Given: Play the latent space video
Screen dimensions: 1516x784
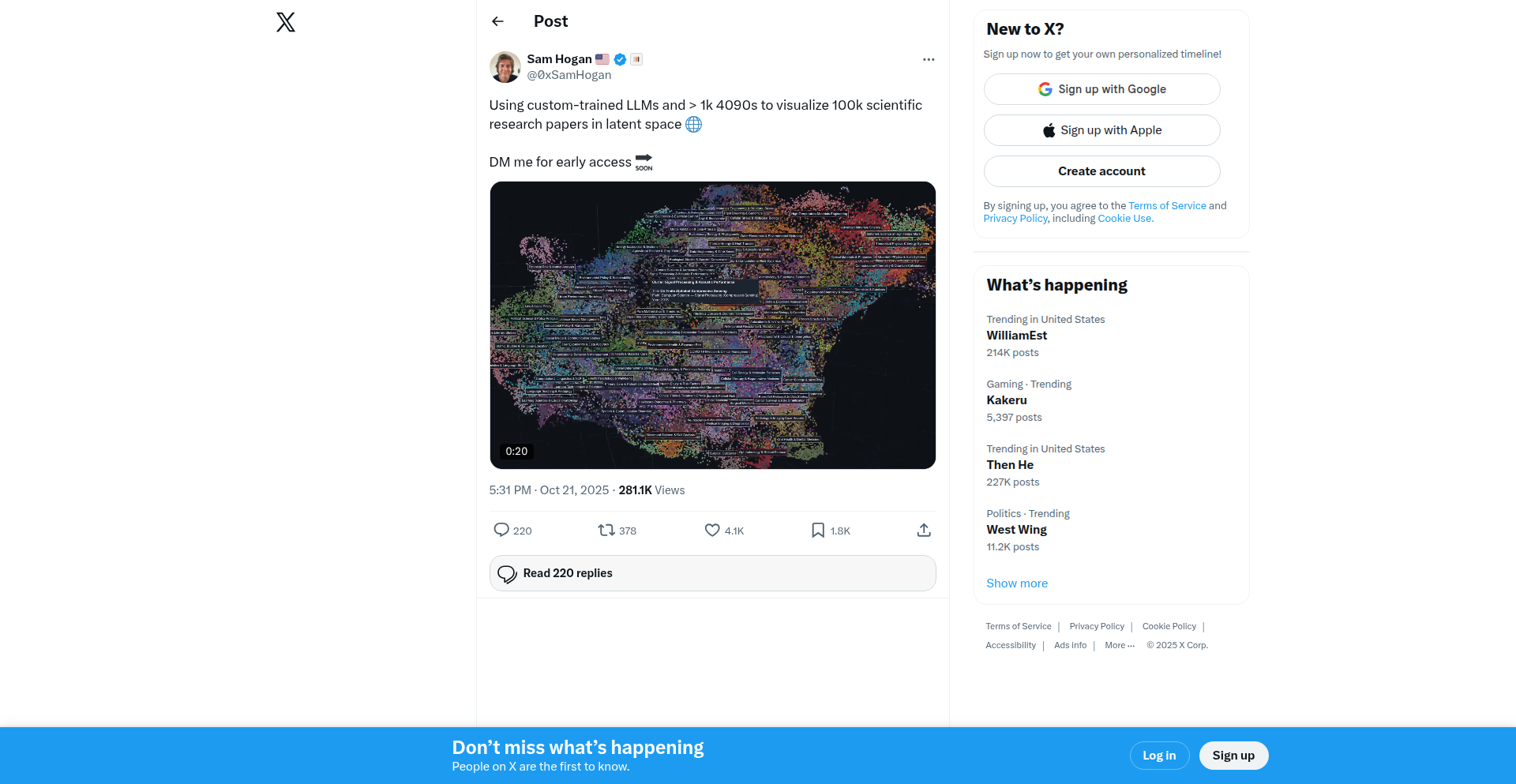Looking at the screenshot, I should coord(712,325).
